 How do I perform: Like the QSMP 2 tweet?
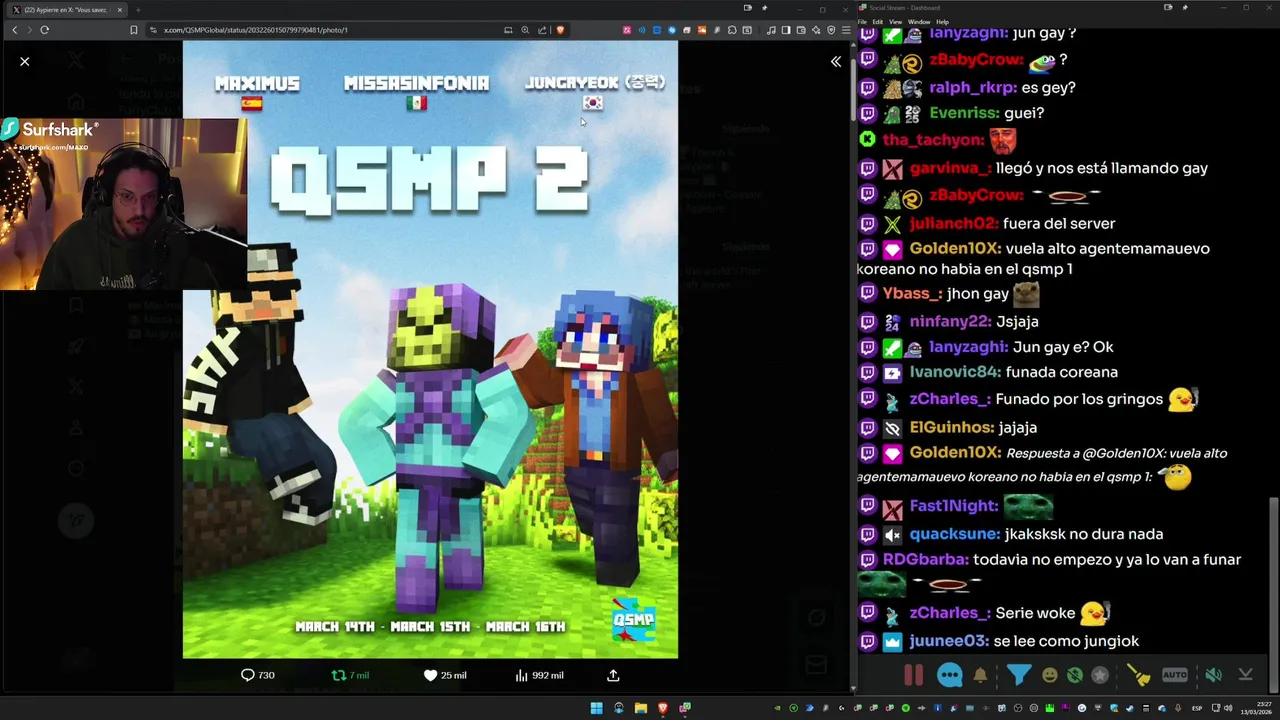[445, 675]
